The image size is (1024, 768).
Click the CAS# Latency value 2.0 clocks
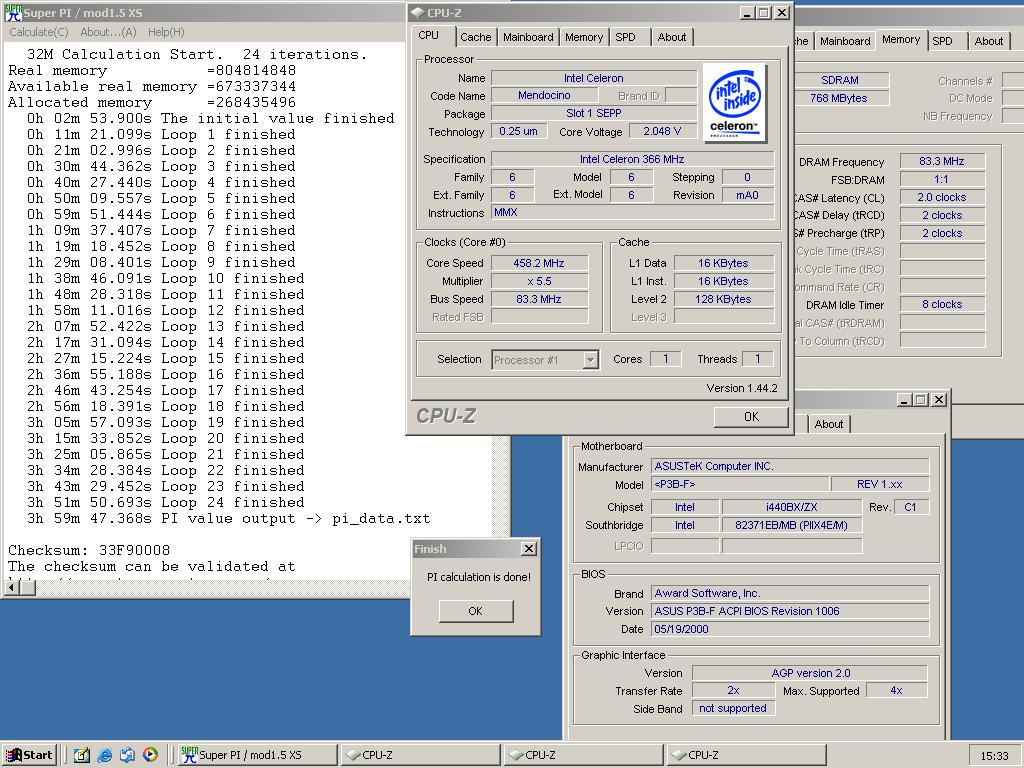pyautogui.click(x=942, y=197)
